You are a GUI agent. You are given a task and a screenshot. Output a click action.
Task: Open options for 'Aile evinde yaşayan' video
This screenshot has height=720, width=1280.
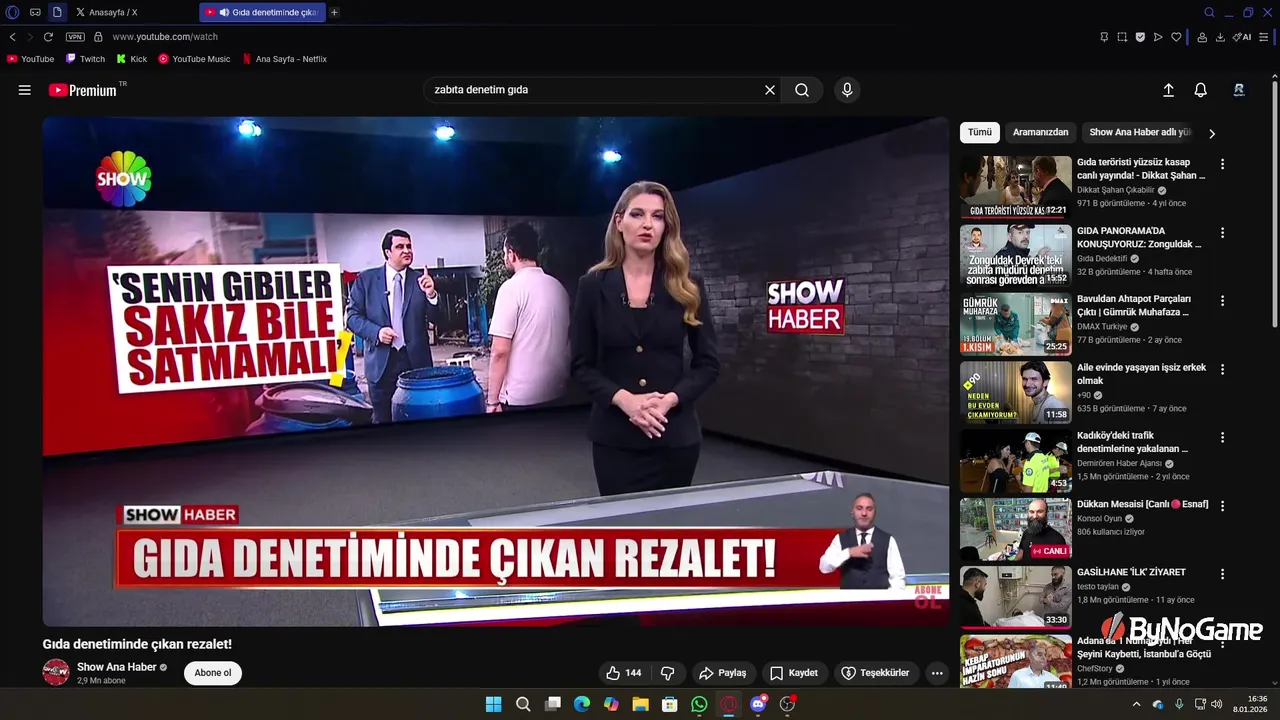pos(1222,369)
